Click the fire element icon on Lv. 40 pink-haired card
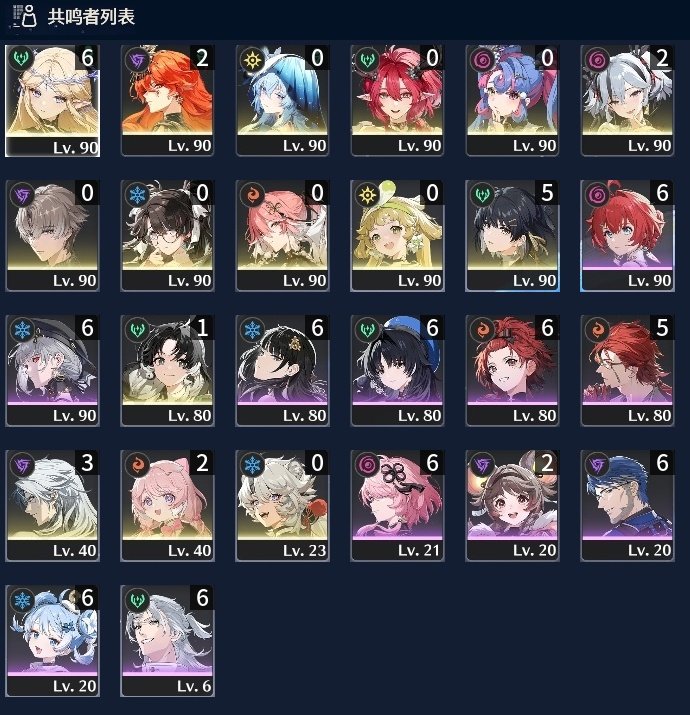Viewport: 690px width, 715px height. (x=137, y=465)
